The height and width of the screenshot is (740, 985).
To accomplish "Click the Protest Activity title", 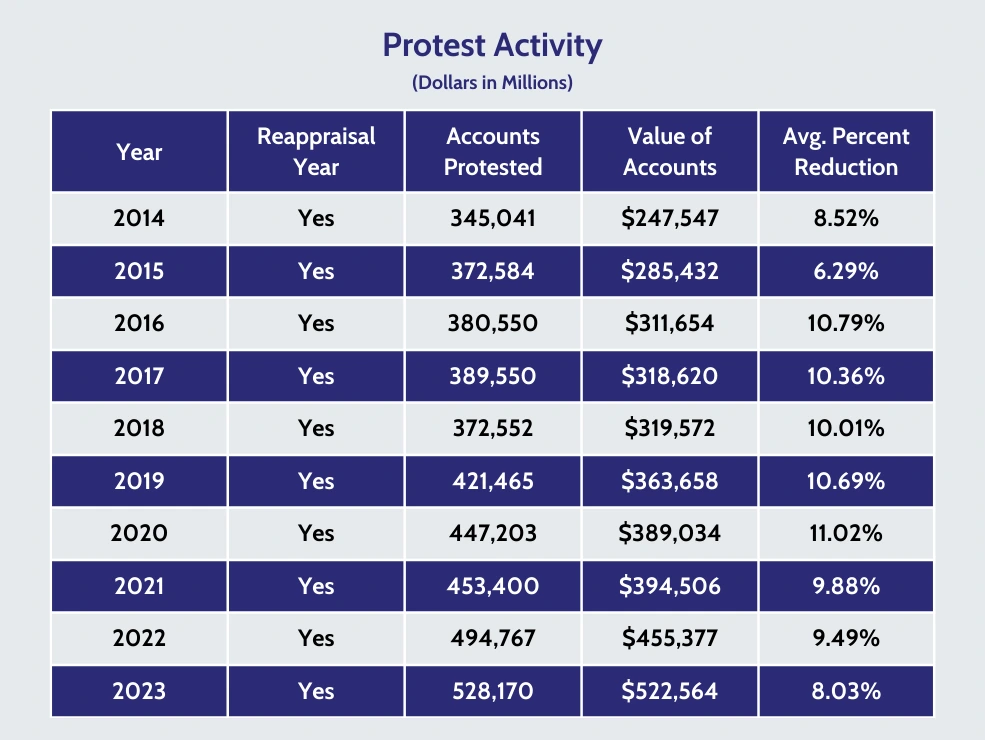I will click(492, 46).
